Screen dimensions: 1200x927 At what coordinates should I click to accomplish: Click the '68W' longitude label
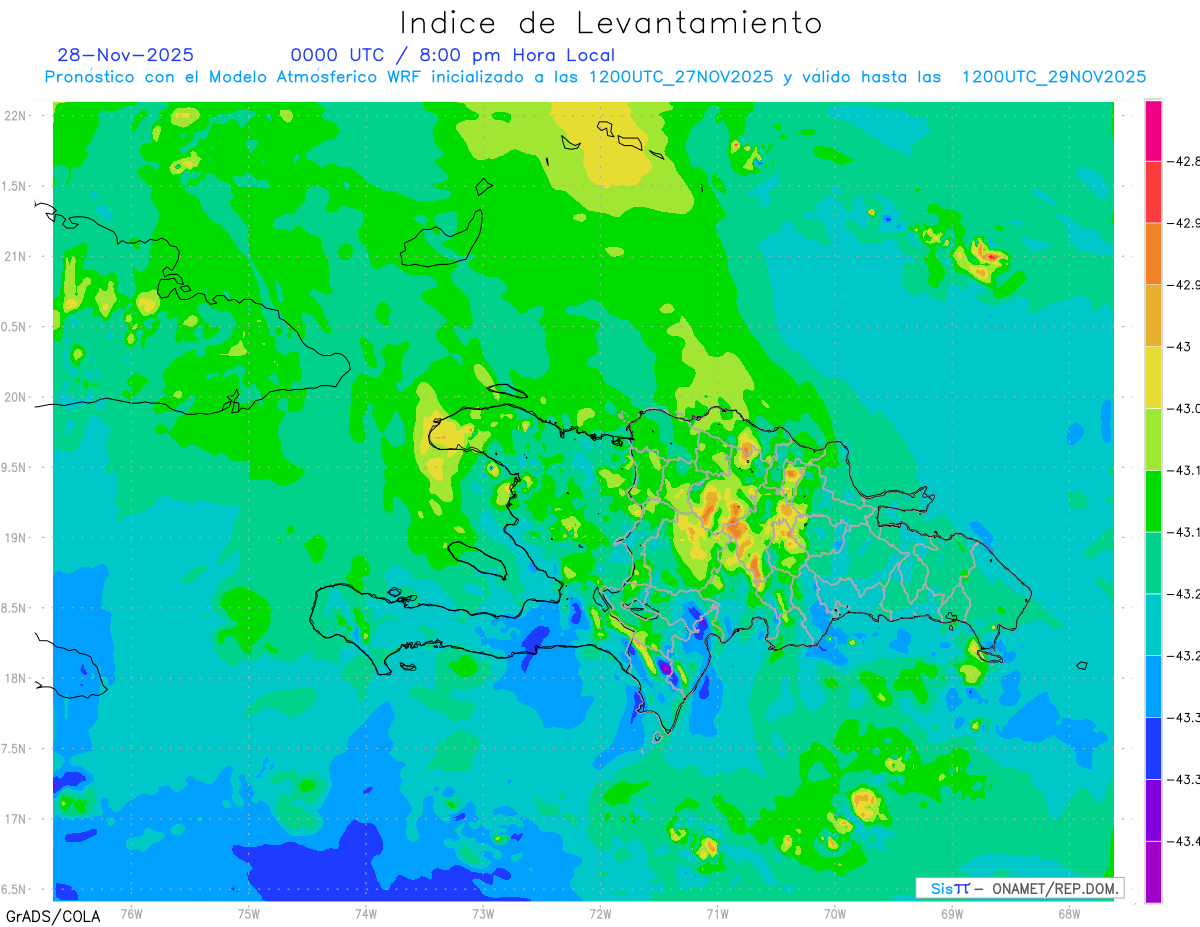[x=1069, y=914]
